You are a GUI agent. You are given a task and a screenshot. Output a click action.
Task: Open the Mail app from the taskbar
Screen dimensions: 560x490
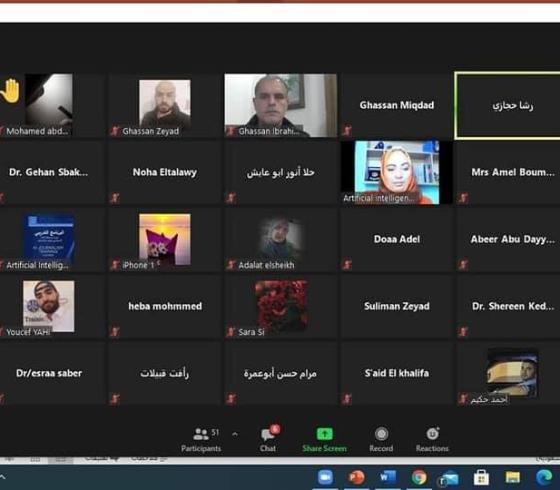tap(450, 478)
